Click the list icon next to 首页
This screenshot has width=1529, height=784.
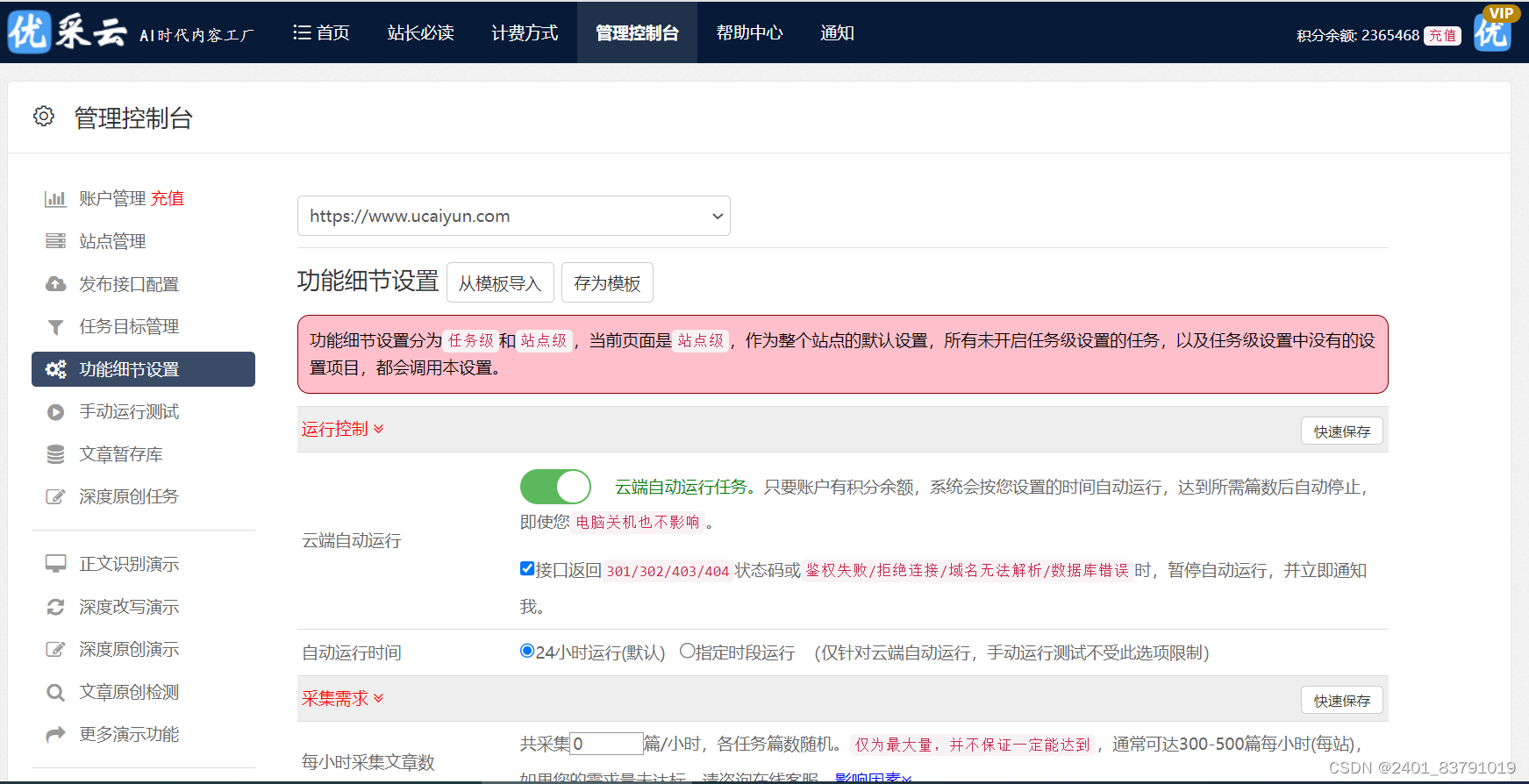point(302,32)
